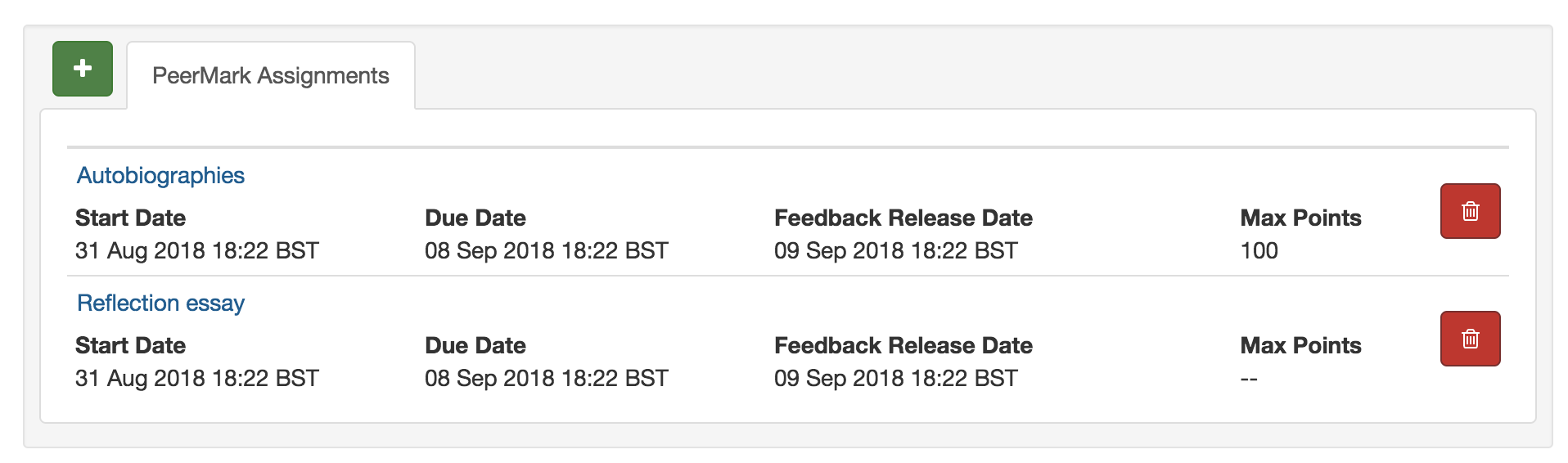The image size is (1568, 463).
Task: Delete the Autobiographies assignment via trash icon
Action: 1470,211
